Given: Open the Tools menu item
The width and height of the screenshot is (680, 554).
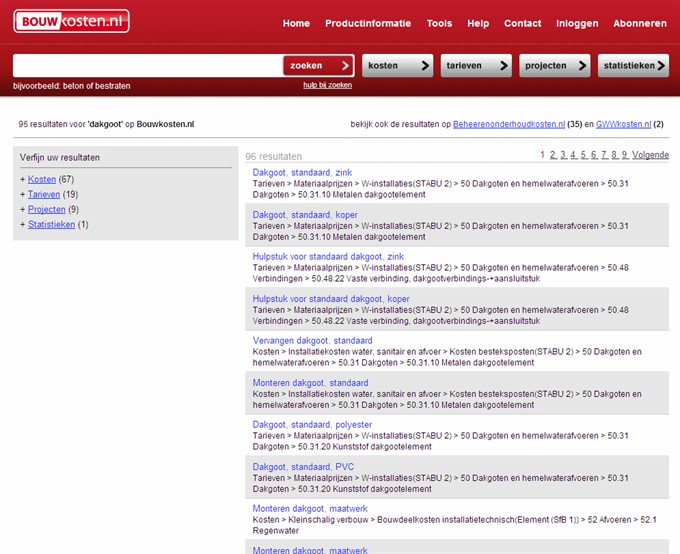Looking at the screenshot, I should click(439, 23).
